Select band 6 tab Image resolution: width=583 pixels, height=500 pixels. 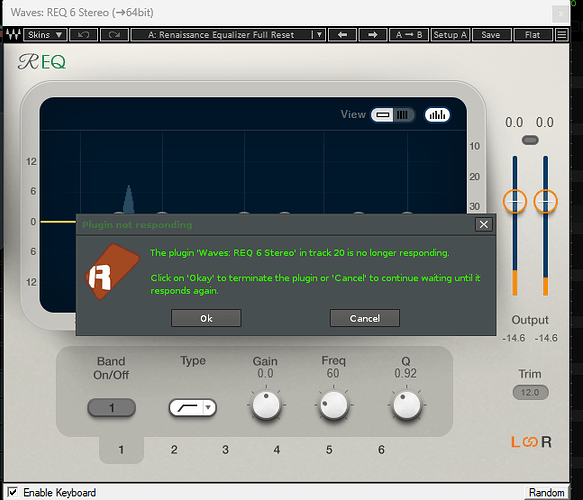coord(381,450)
